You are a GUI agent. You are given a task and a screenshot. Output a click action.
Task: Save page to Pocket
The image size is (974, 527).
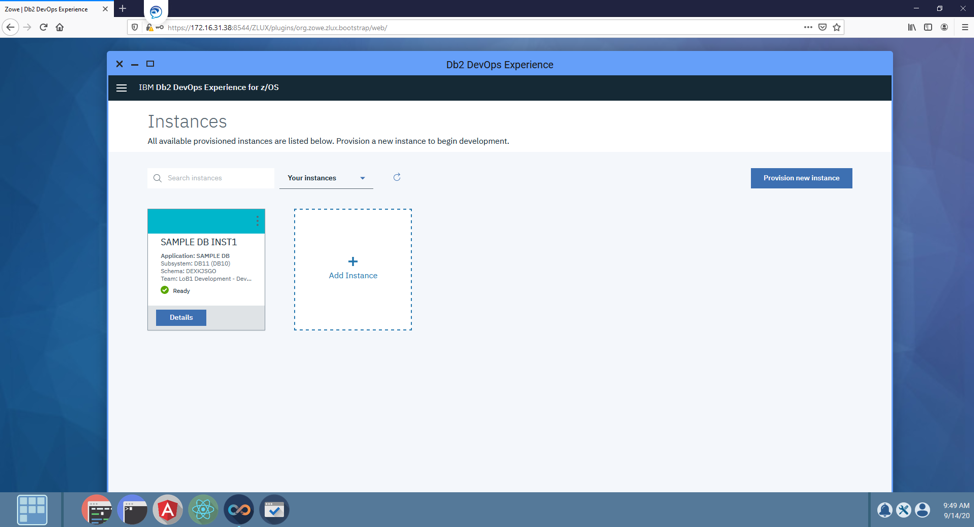click(822, 27)
